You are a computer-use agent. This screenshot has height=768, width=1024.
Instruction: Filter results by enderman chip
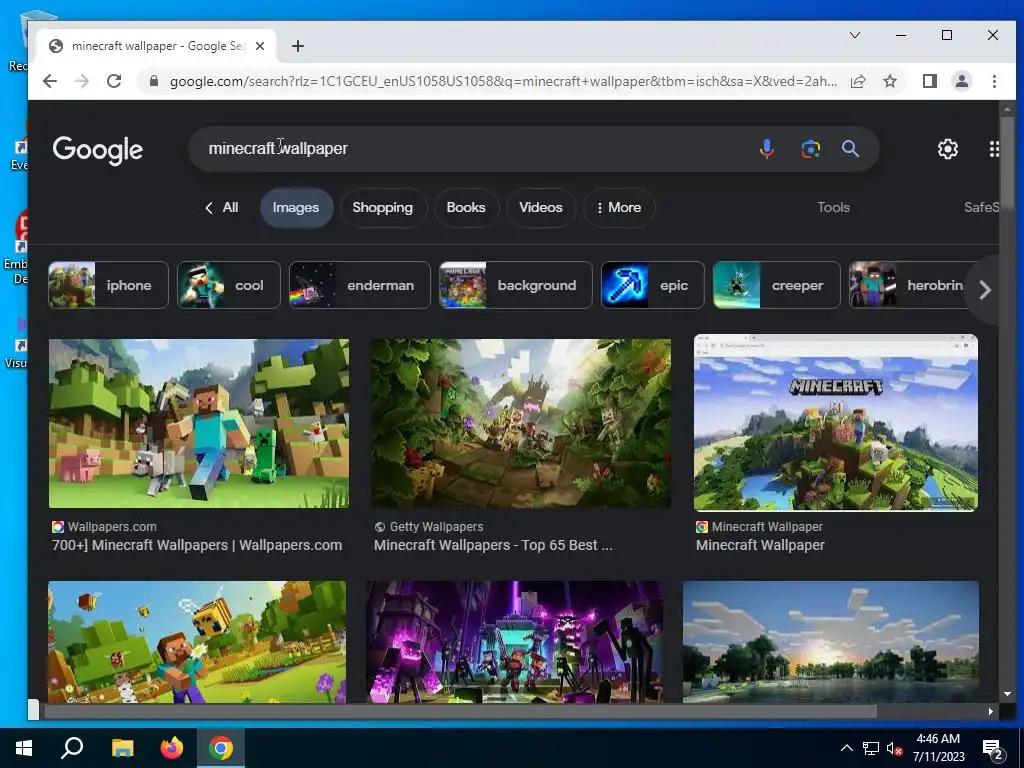[x=360, y=285]
